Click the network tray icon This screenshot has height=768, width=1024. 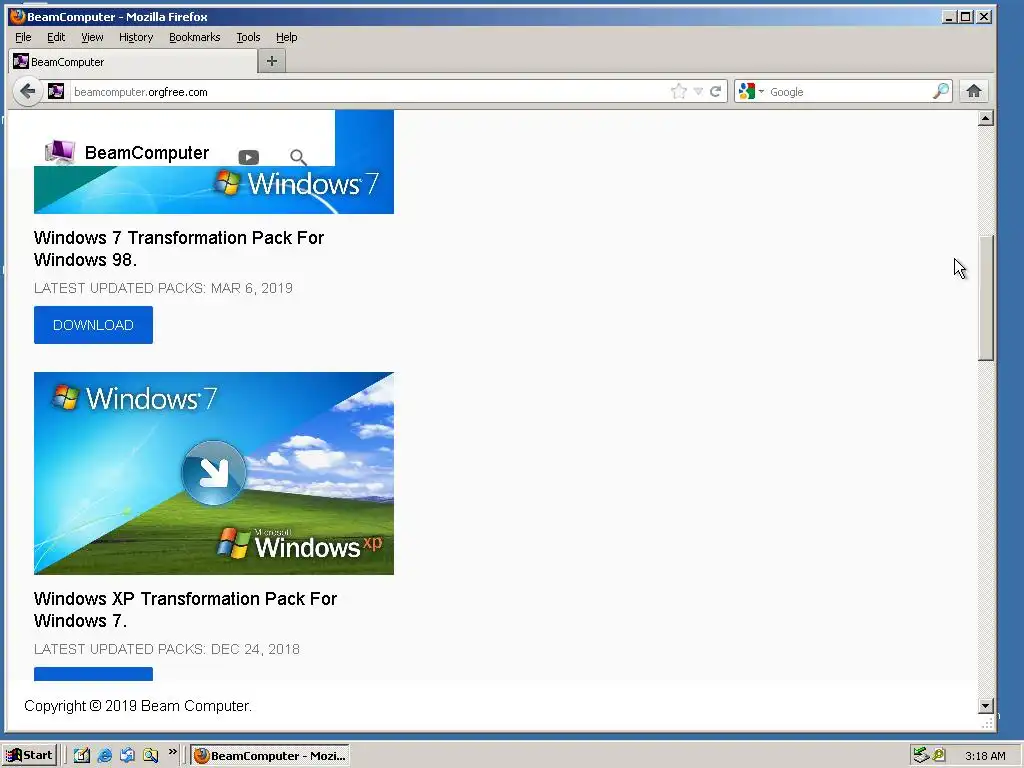click(x=921, y=756)
